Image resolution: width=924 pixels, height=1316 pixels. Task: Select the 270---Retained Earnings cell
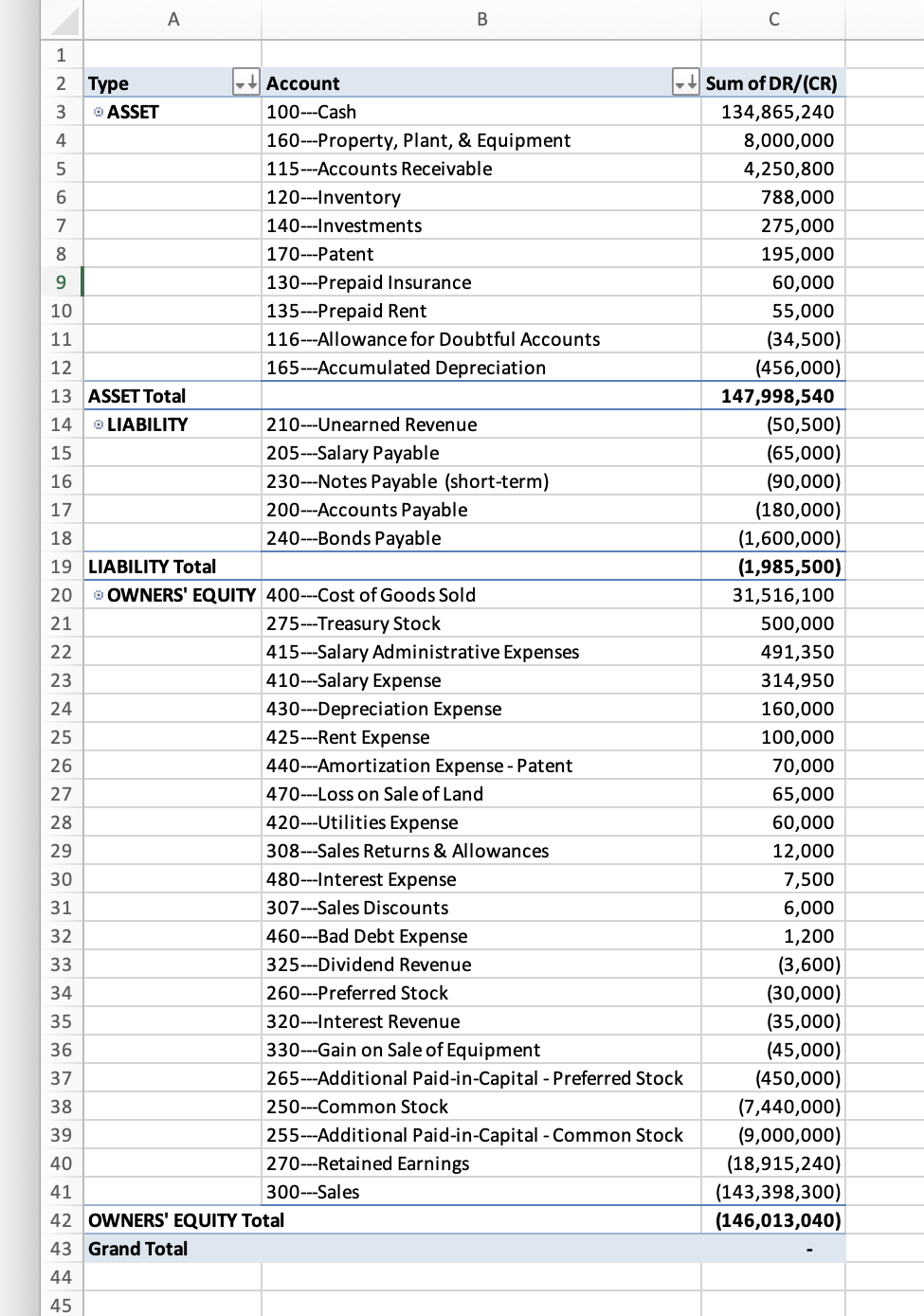pos(480,1163)
